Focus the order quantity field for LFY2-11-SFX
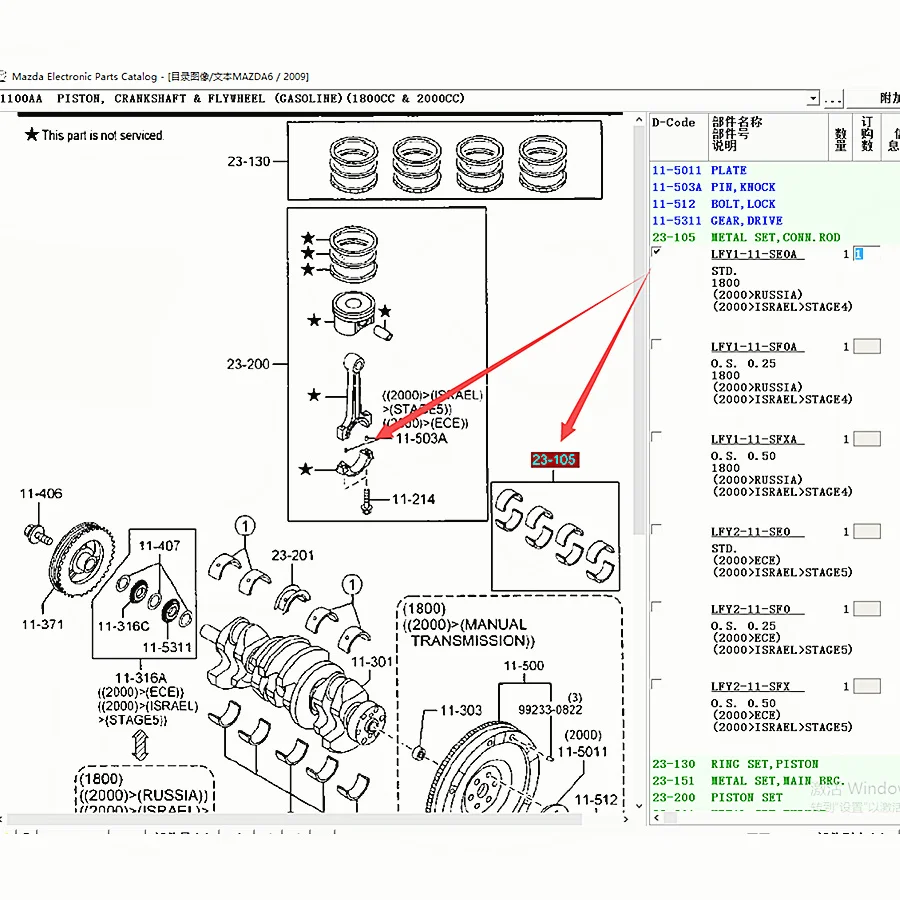Image resolution: width=900 pixels, height=900 pixels. [867, 686]
